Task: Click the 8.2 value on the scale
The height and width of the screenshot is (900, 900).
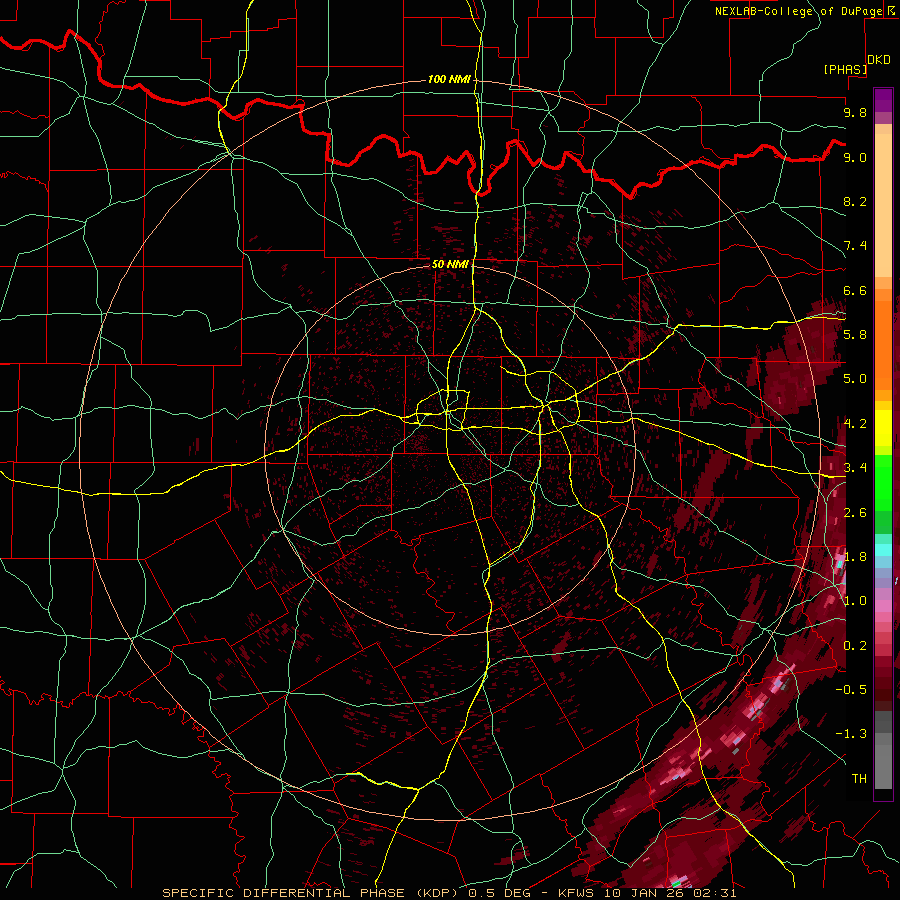Action: [855, 201]
